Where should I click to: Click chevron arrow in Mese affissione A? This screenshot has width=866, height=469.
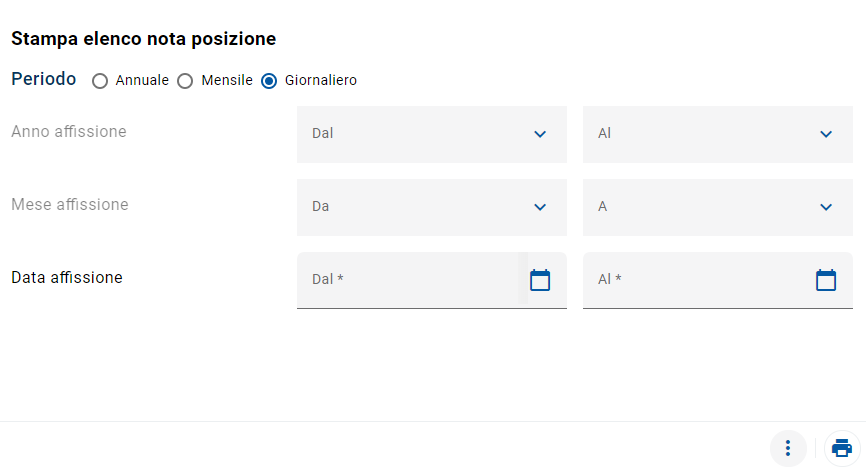point(826,207)
